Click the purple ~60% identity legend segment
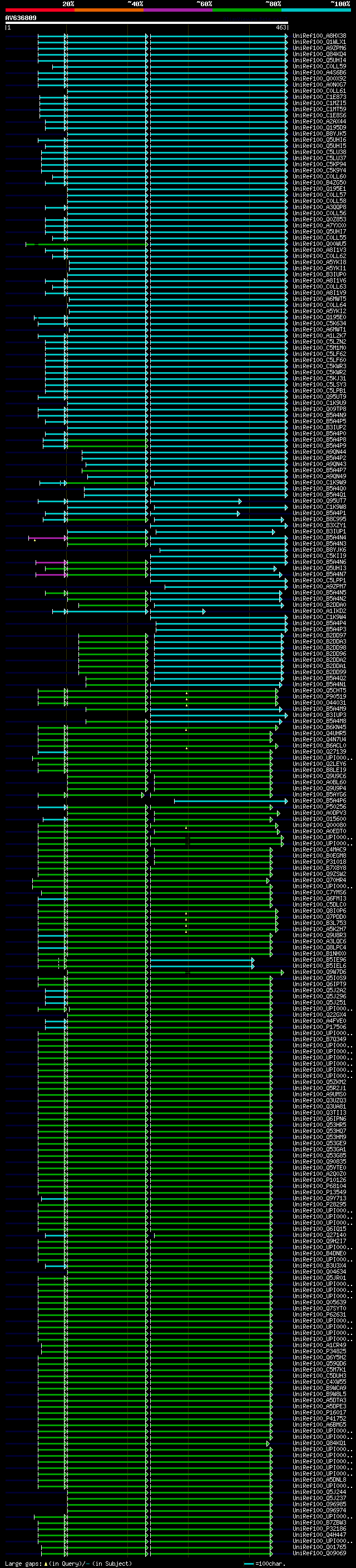Screen dimensions: 356x1568 tap(177, 10)
